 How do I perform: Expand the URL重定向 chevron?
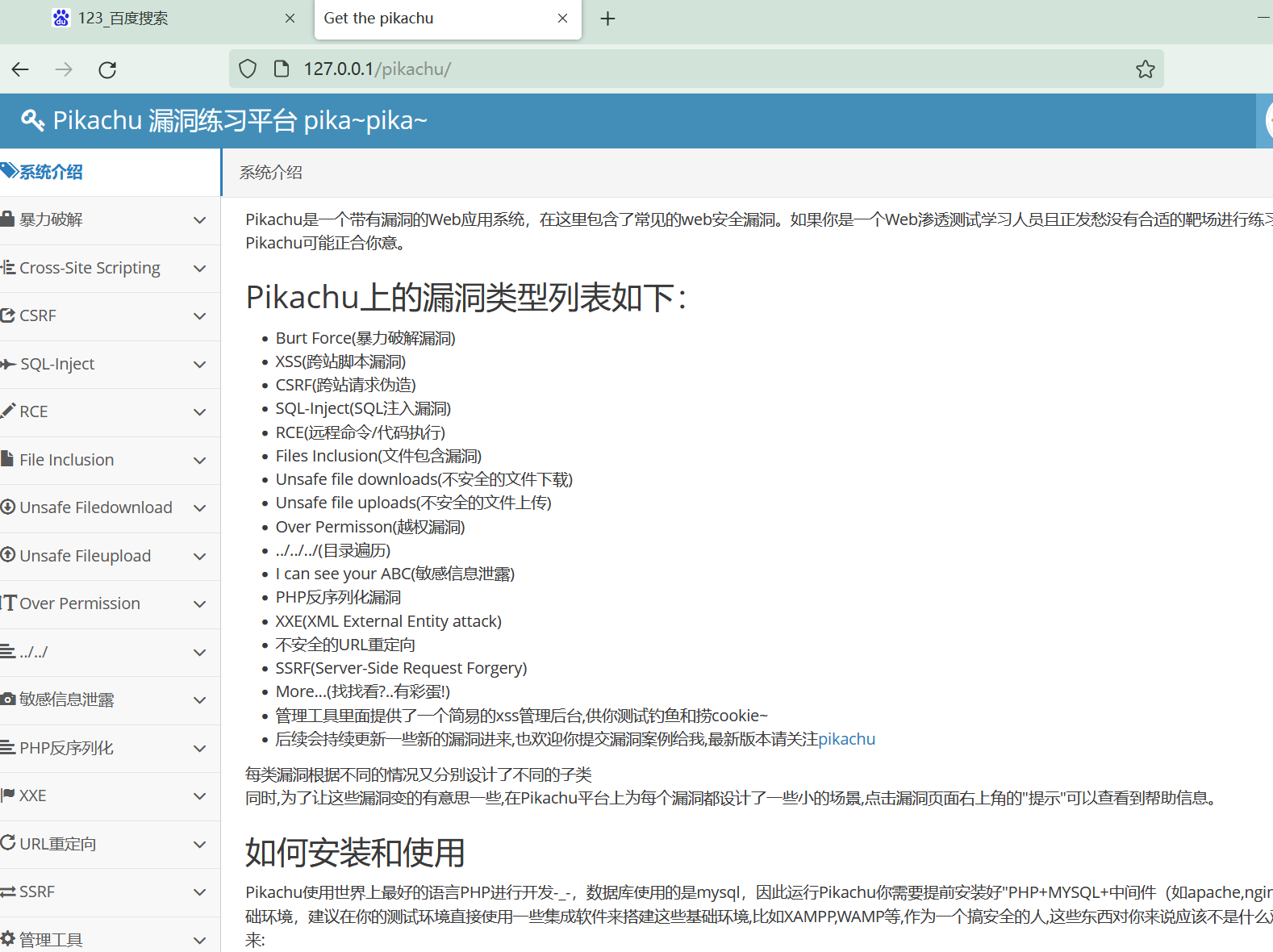[200, 845]
